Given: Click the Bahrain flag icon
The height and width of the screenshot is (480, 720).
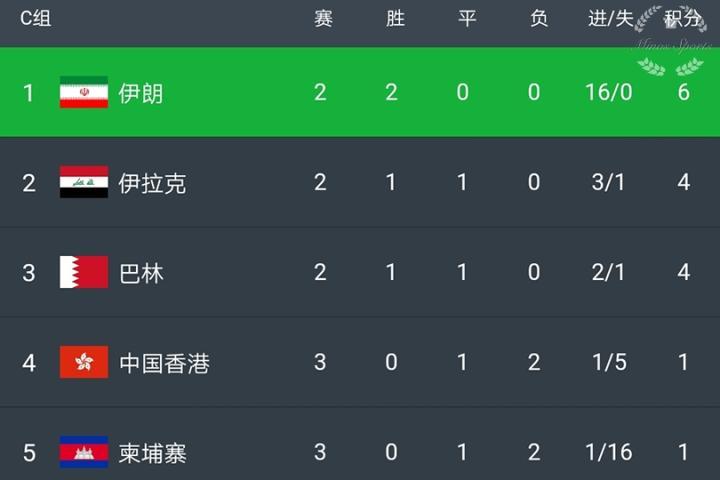Looking at the screenshot, I should coord(84,272).
